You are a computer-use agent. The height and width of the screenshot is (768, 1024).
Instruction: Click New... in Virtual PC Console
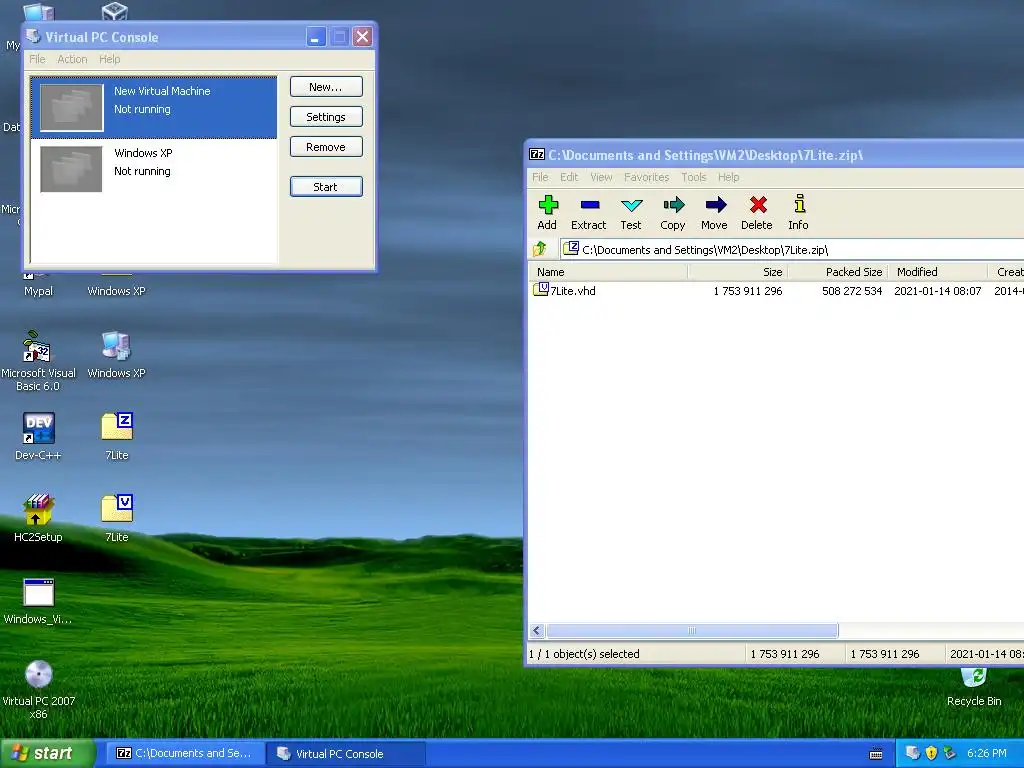326,87
